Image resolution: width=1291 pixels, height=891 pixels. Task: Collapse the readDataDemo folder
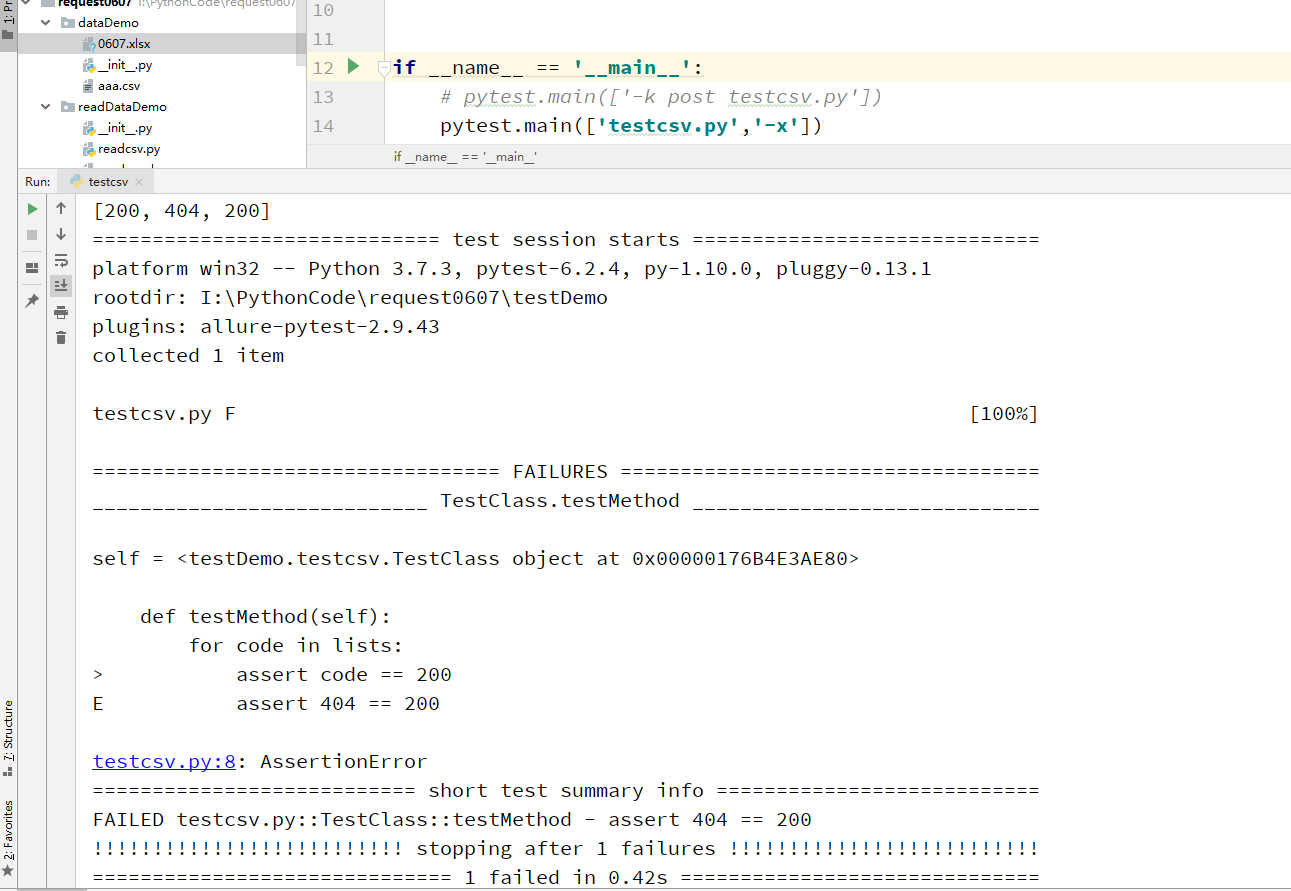coord(46,106)
